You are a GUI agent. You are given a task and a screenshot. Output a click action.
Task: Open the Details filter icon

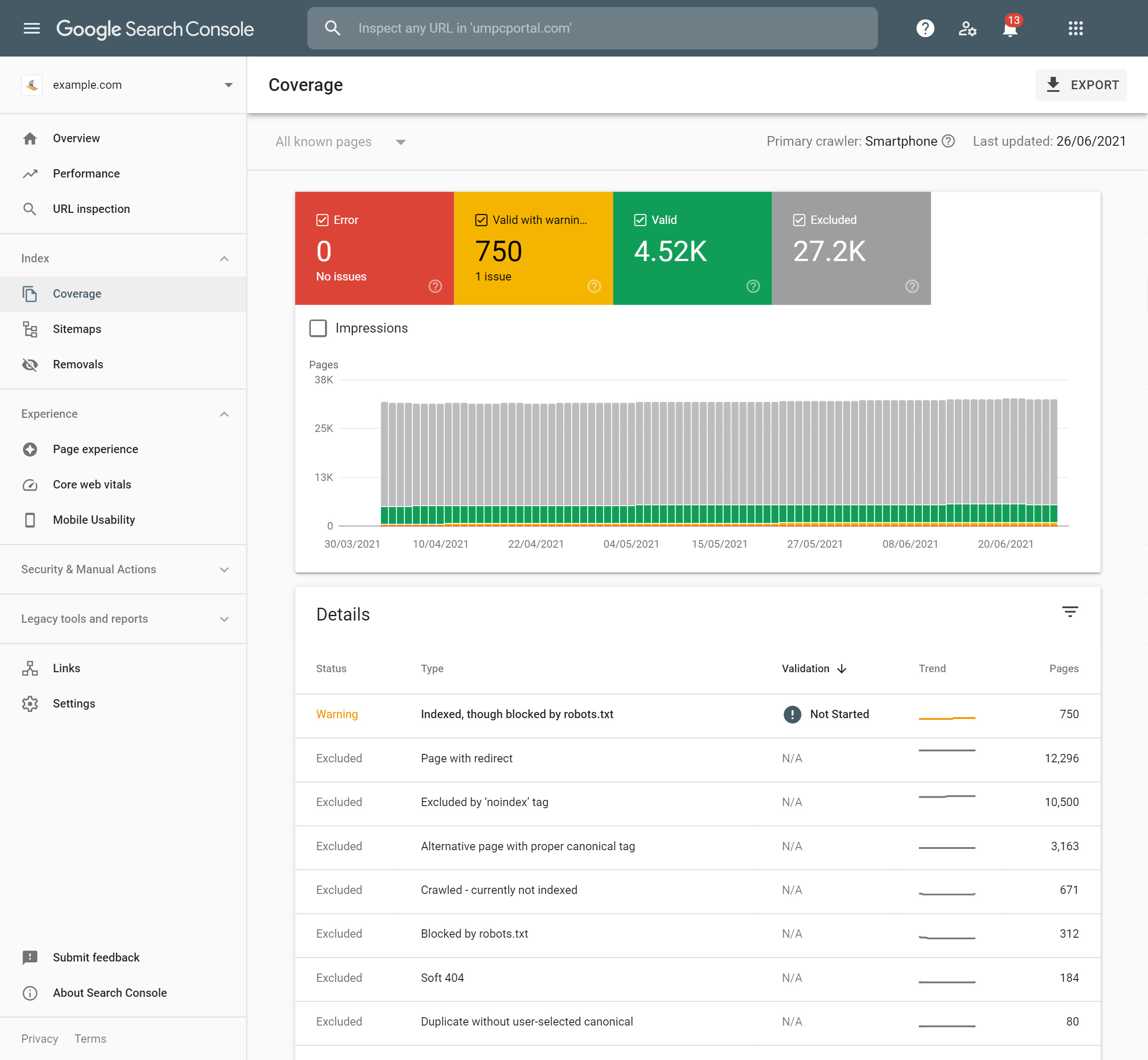coord(1070,611)
